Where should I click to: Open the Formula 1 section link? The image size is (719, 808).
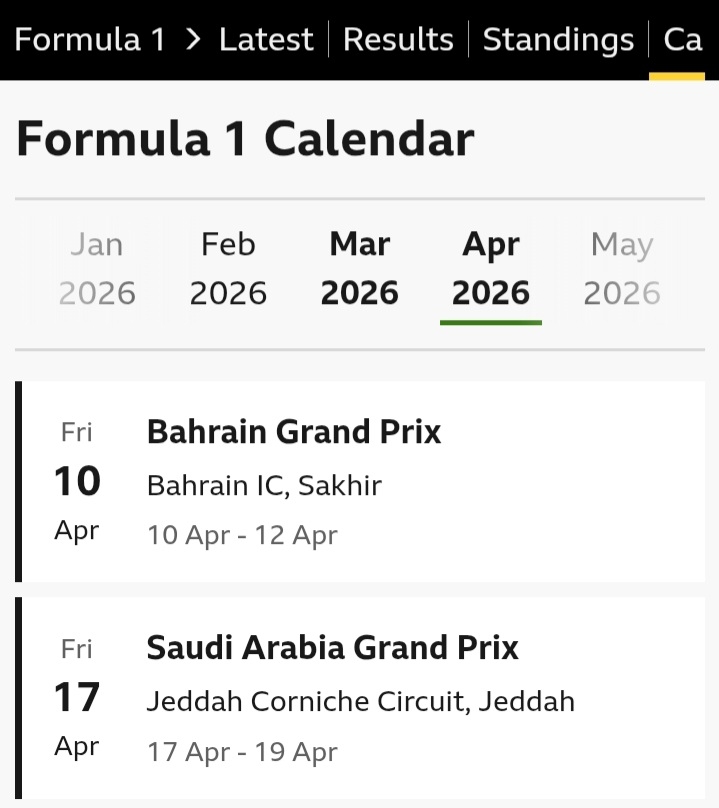pyautogui.click(x=91, y=40)
